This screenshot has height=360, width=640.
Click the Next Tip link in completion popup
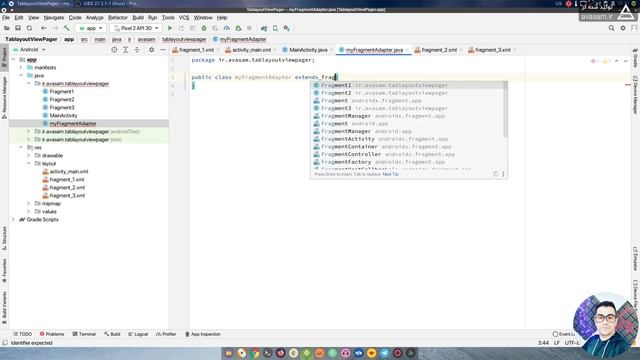point(390,174)
